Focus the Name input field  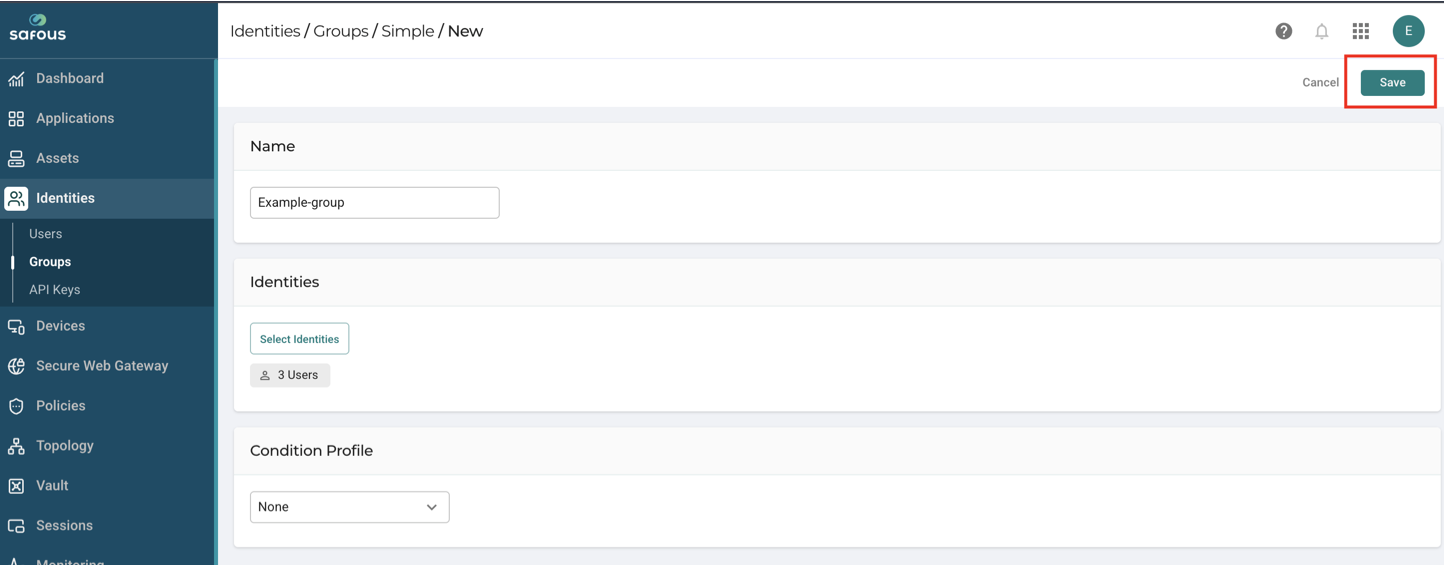click(x=374, y=202)
